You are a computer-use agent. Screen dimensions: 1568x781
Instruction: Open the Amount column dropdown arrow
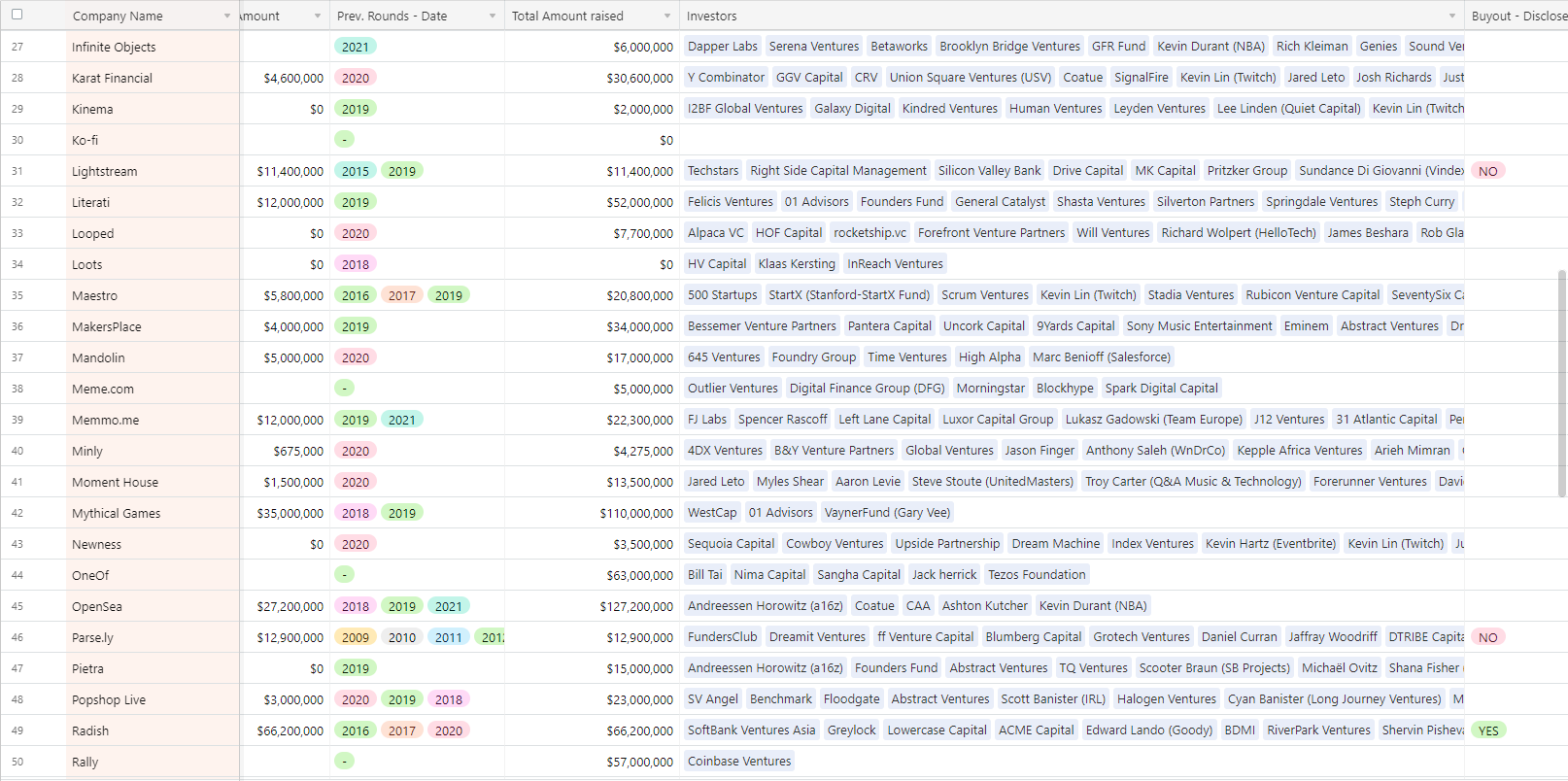click(318, 17)
